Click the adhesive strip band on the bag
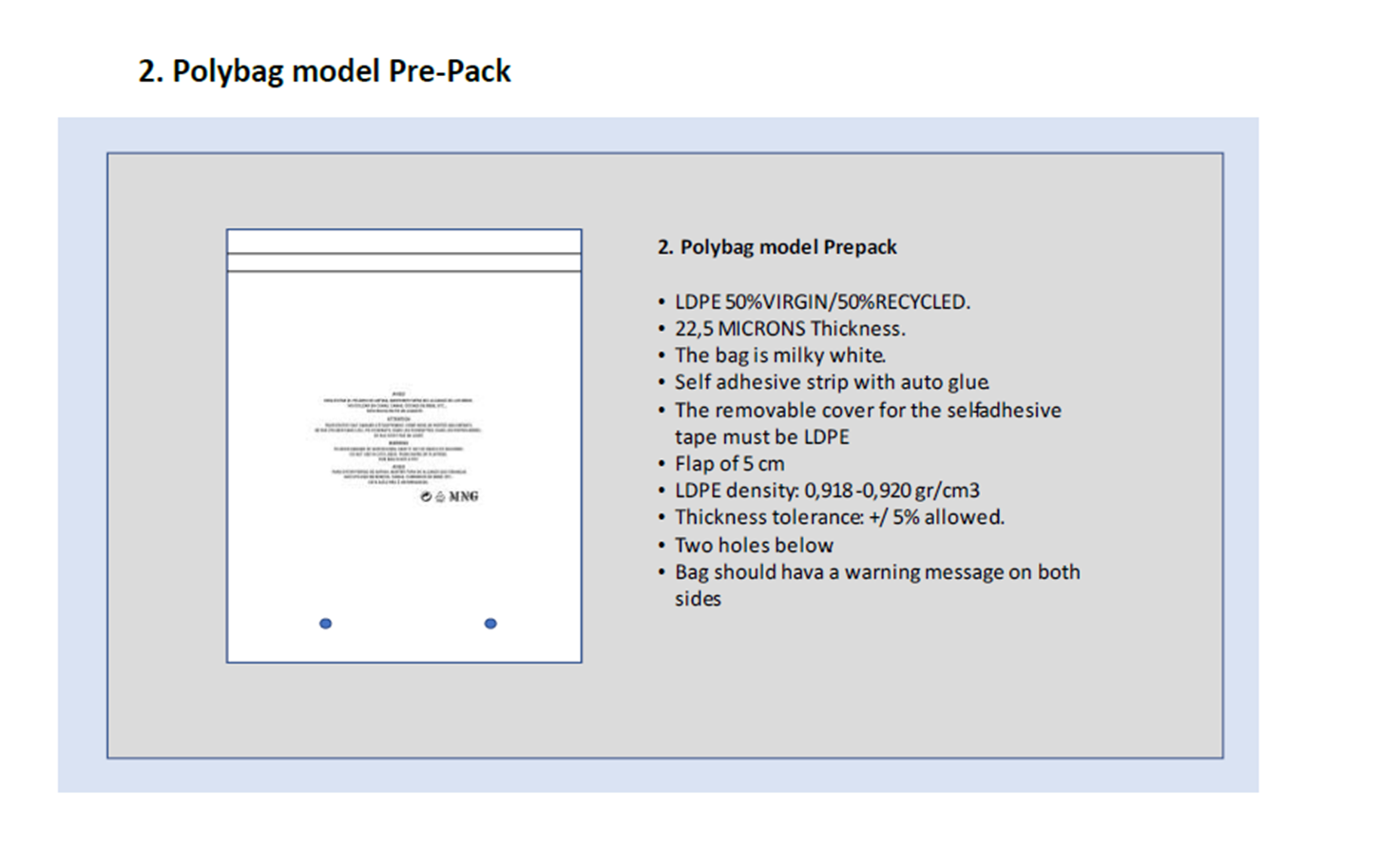Screen dimensions: 1400x849 point(404,262)
